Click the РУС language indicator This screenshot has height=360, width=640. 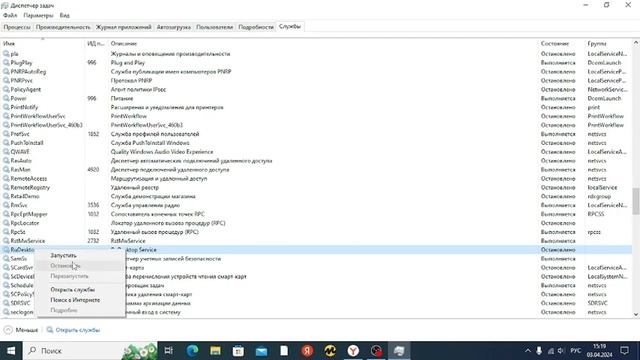576,351
